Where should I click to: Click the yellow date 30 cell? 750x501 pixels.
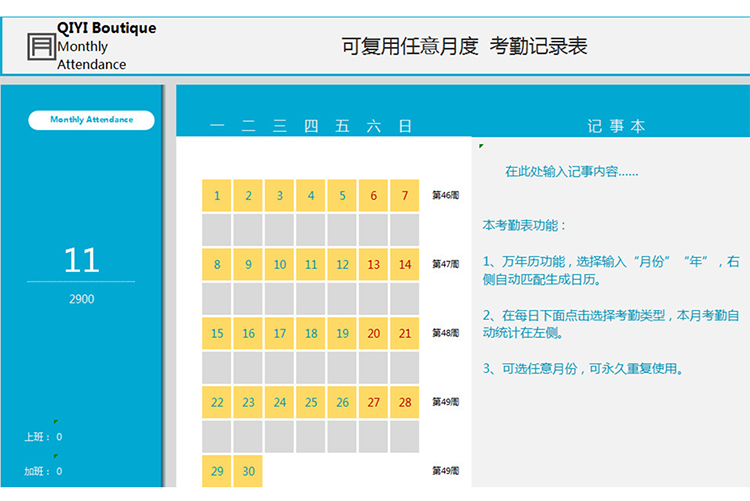pyautogui.click(x=248, y=471)
